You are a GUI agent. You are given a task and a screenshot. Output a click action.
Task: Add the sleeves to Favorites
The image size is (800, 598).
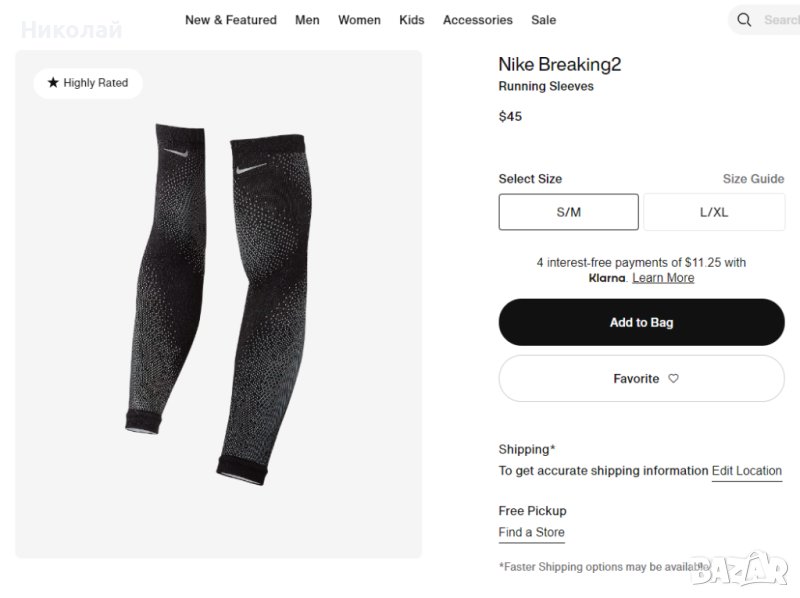coord(641,379)
